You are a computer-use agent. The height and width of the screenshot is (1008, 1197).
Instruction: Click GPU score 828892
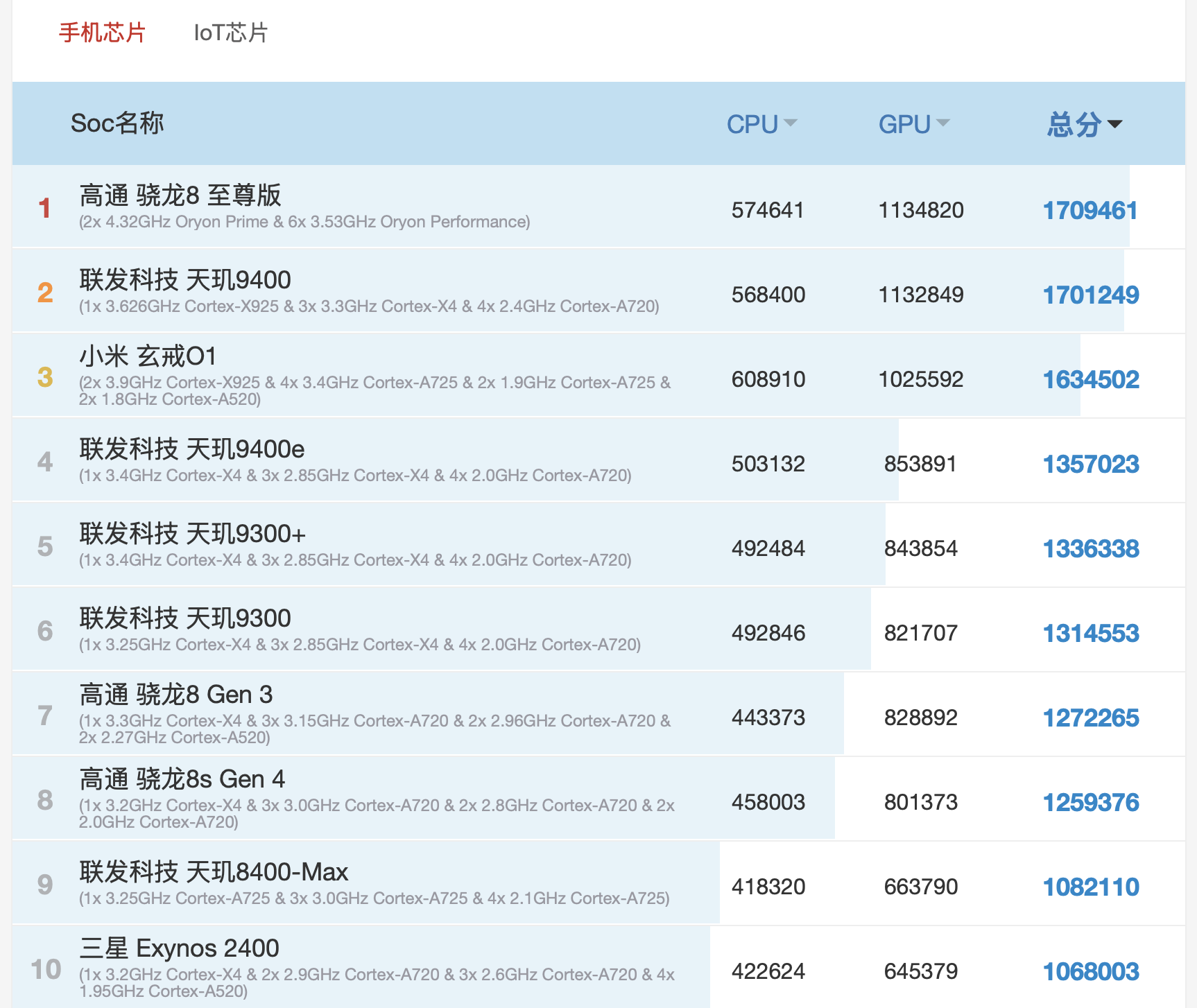coord(920,718)
